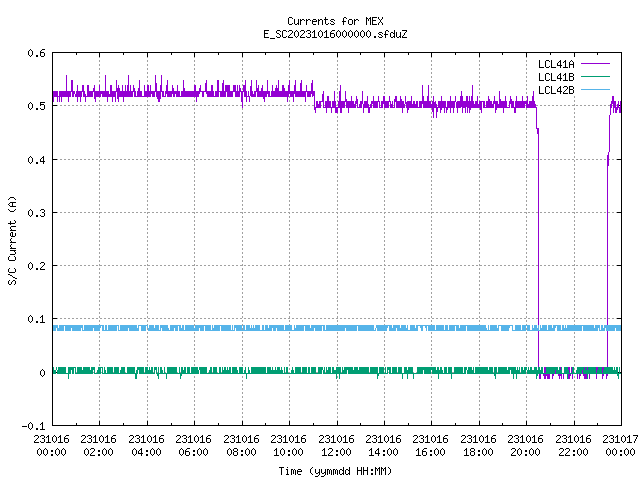This screenshot has width=640, height=480.
Task: Click the '231016 14:00' x-axis tick label
Action: (384, 446)
